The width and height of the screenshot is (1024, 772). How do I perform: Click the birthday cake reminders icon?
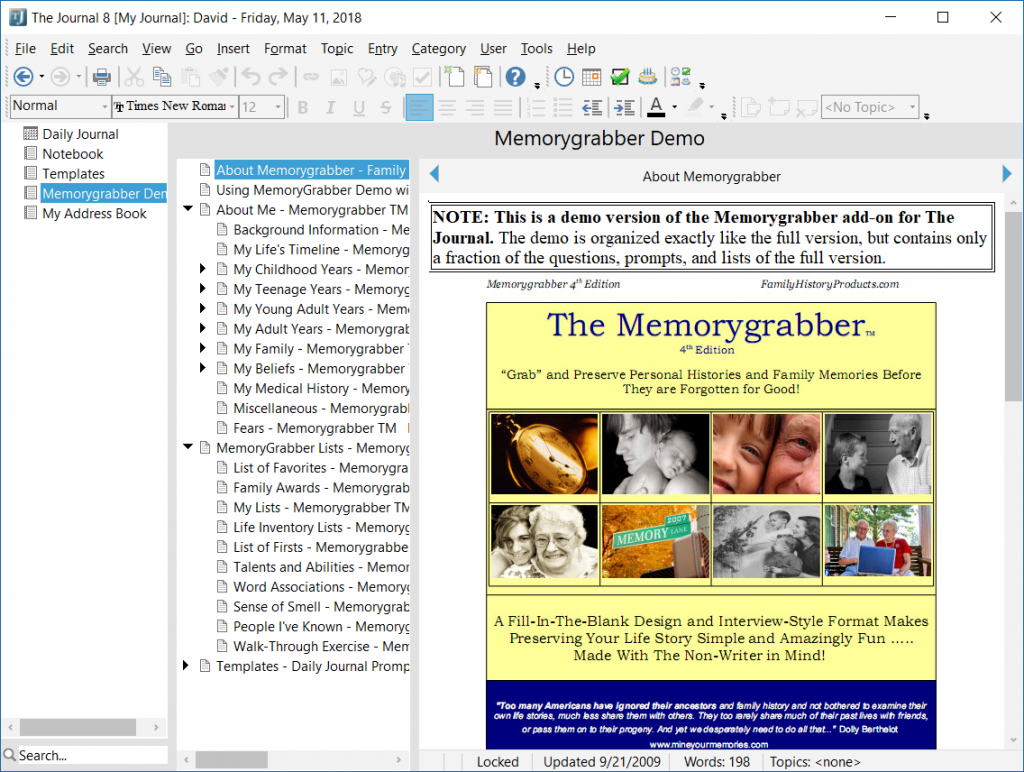pyautogui.click(x=648, y=77)
